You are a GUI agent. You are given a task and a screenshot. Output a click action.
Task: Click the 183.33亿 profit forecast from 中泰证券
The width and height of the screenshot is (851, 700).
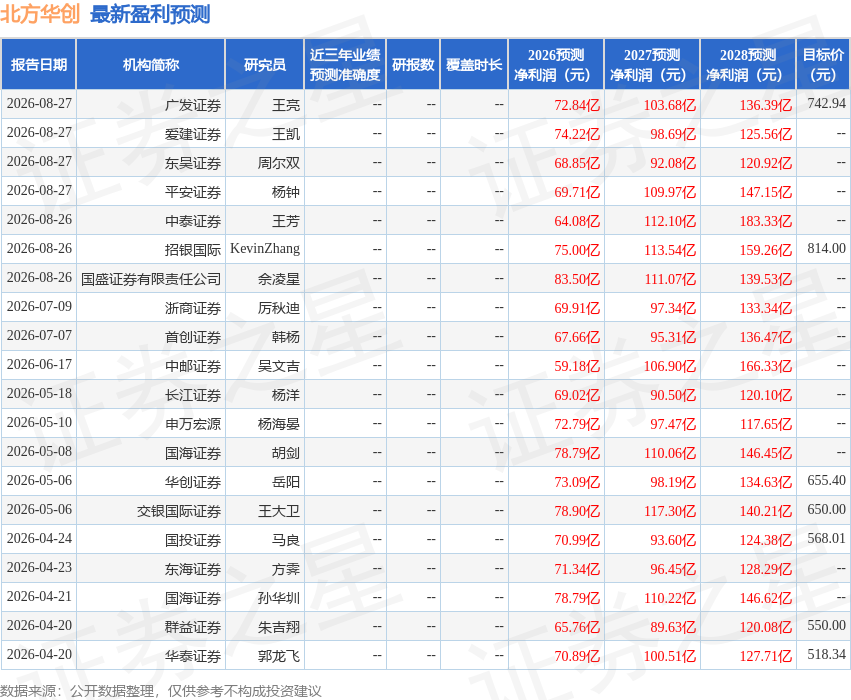[x=765, y=221]
